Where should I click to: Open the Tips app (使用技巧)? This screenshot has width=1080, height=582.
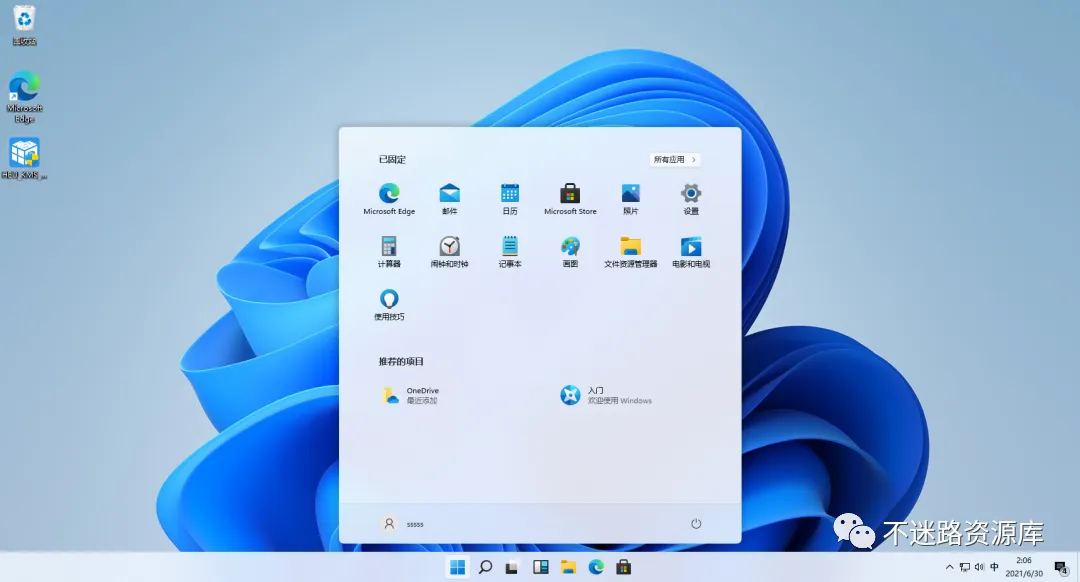(x=389, y=304)
